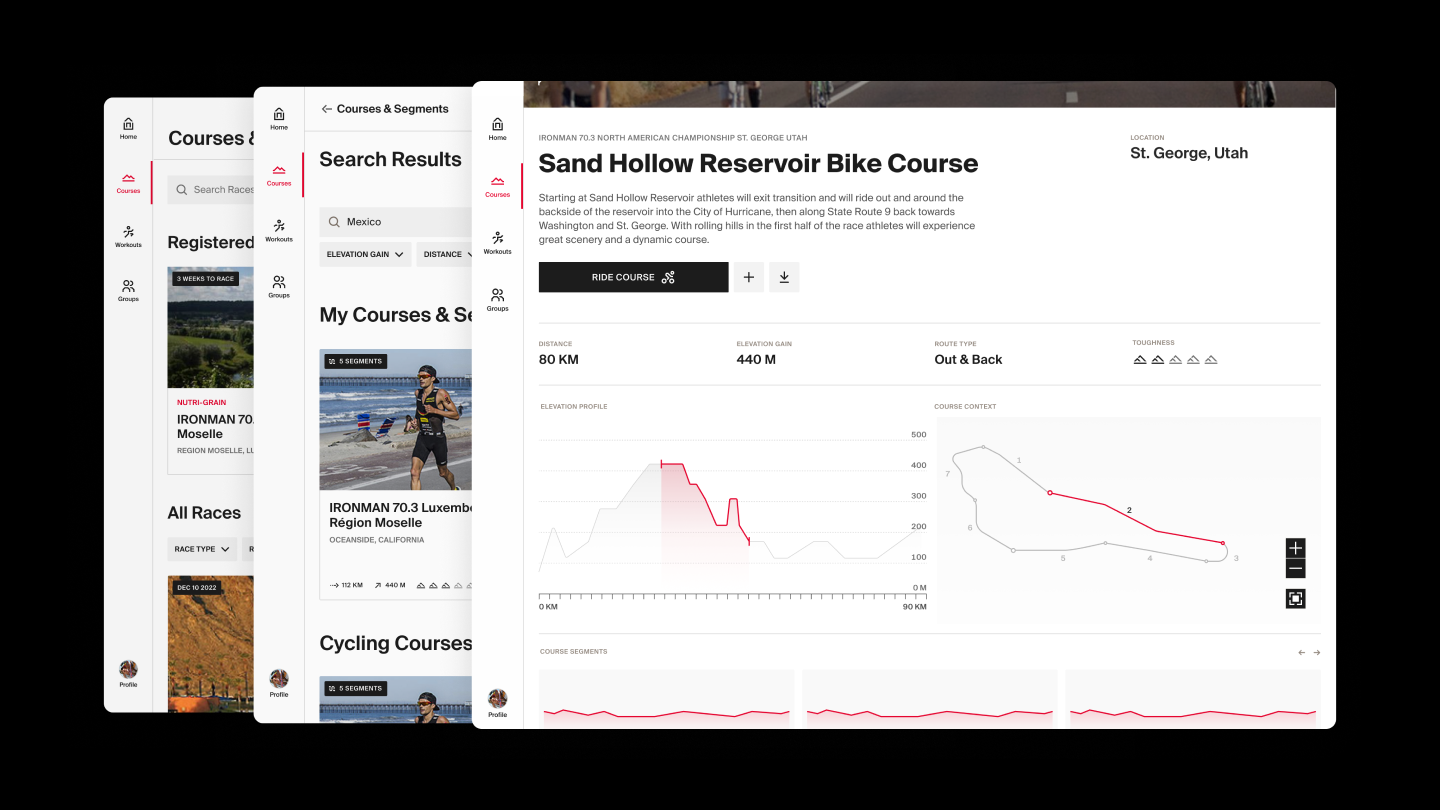This screenshot has width=1440, height=810.
Task: Select Courses in the Search Results window sidebar
Action: (279, 175)
